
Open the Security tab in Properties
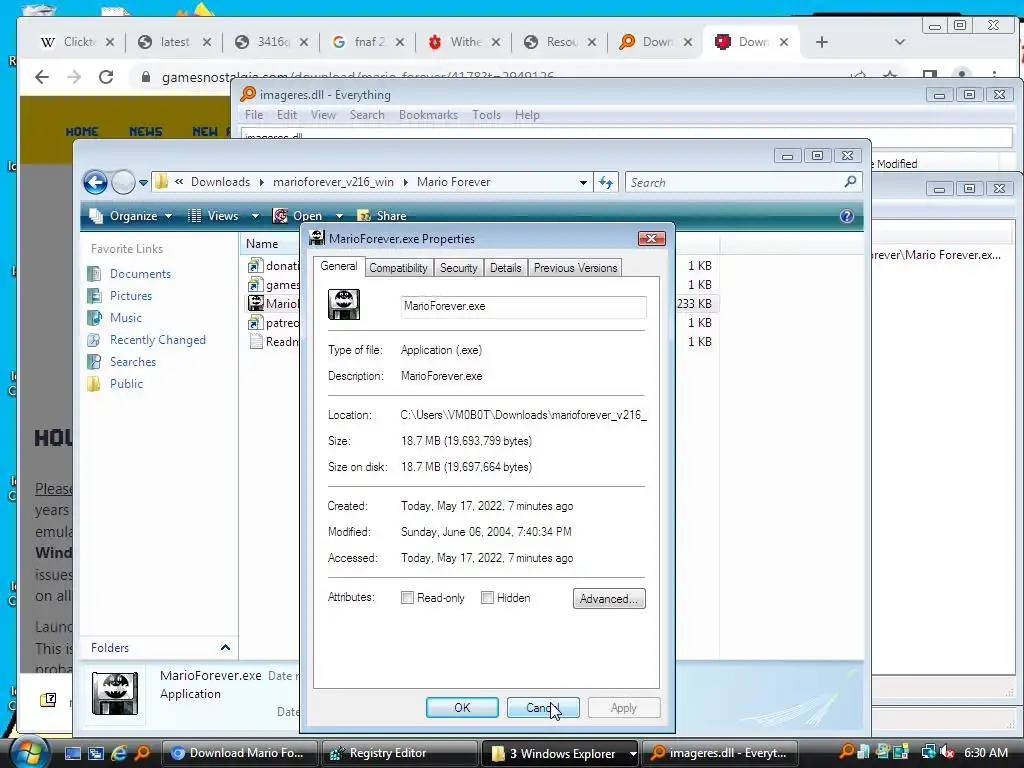[458, 268]
